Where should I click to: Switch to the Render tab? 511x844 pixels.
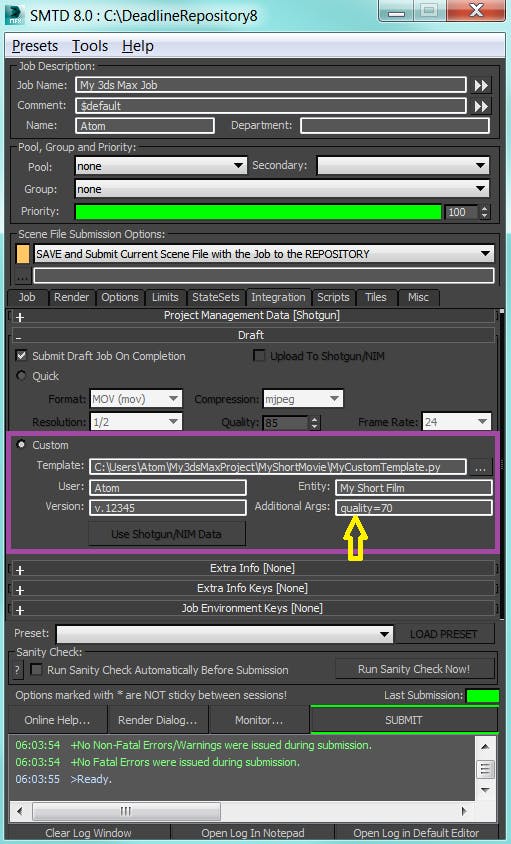click(x=71, y=297)
